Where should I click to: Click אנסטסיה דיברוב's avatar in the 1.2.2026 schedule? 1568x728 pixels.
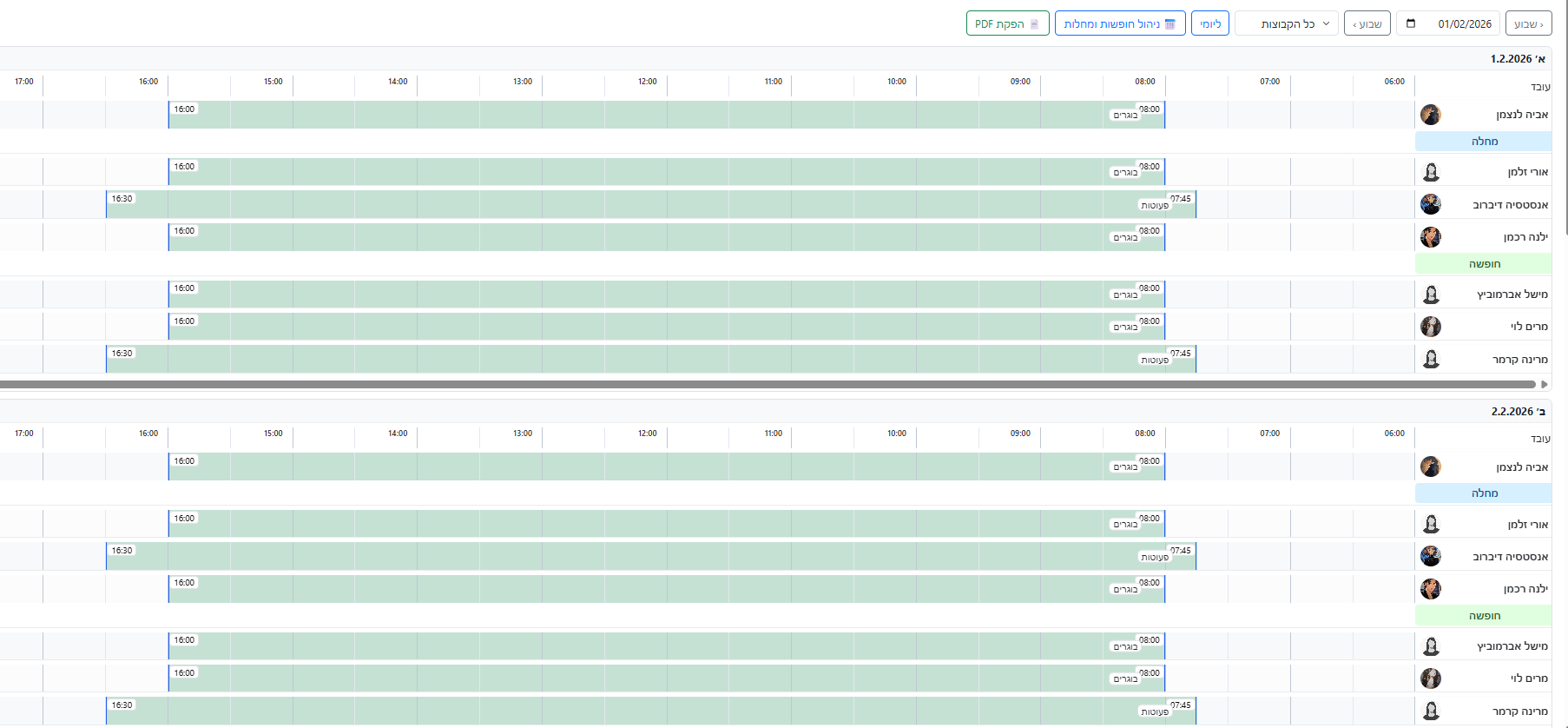1431,204
